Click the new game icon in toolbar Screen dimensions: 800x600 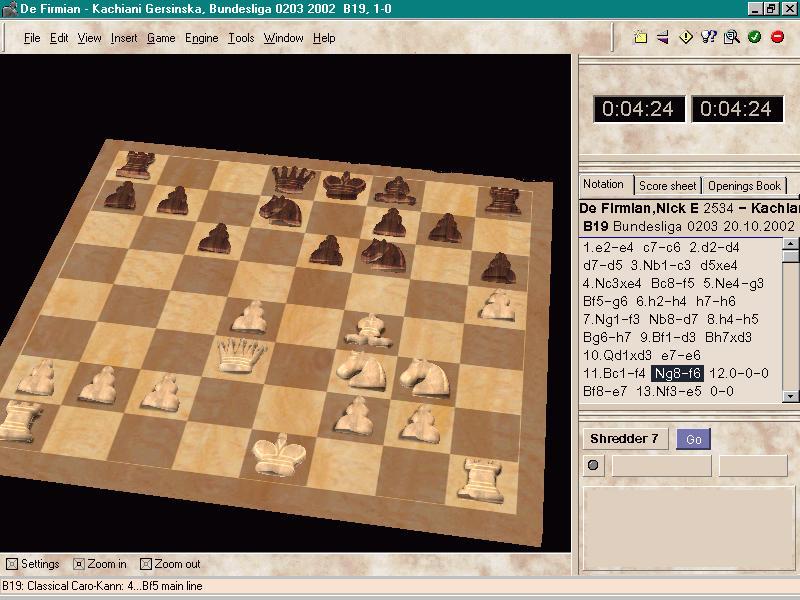tap(641, 38)
